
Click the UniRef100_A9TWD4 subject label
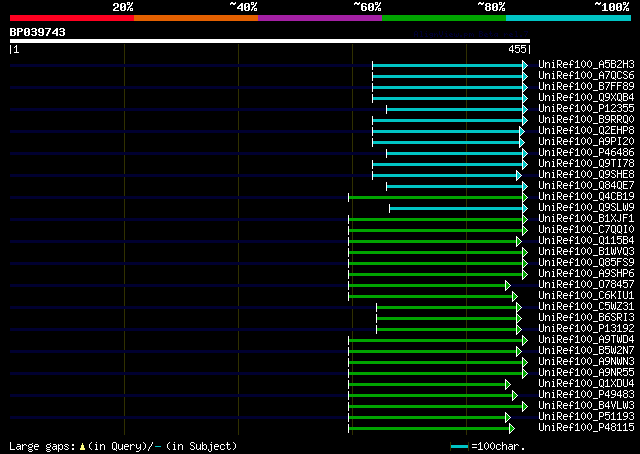pos(586,340)
